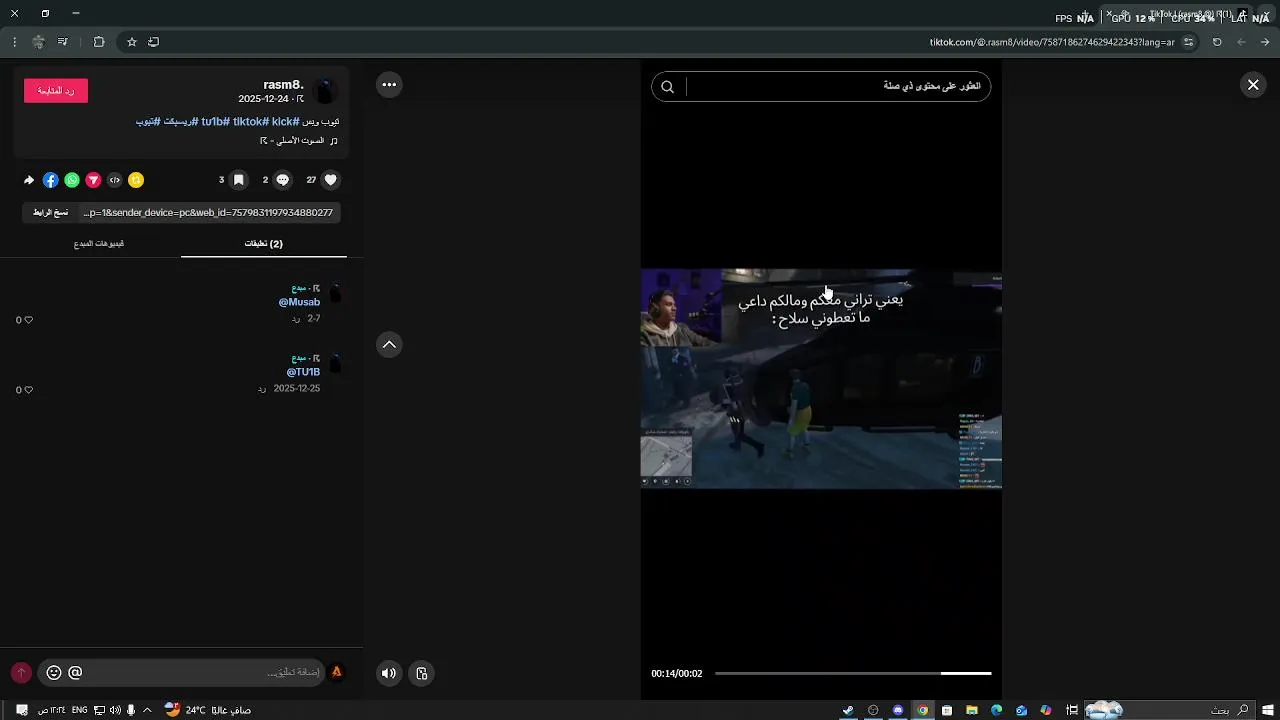Insert mention with @ icon
The image size is (1280, 720).
75,673
